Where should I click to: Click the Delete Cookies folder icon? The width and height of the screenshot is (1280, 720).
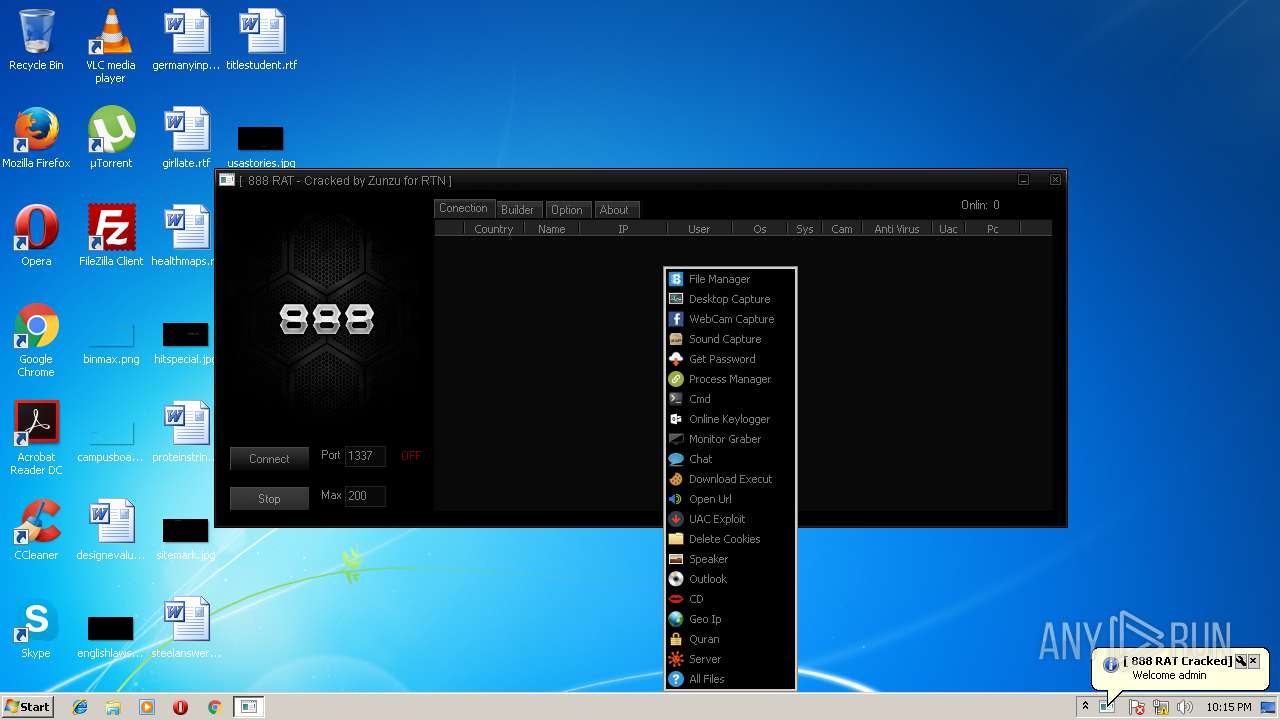click(x=676, y=539)
